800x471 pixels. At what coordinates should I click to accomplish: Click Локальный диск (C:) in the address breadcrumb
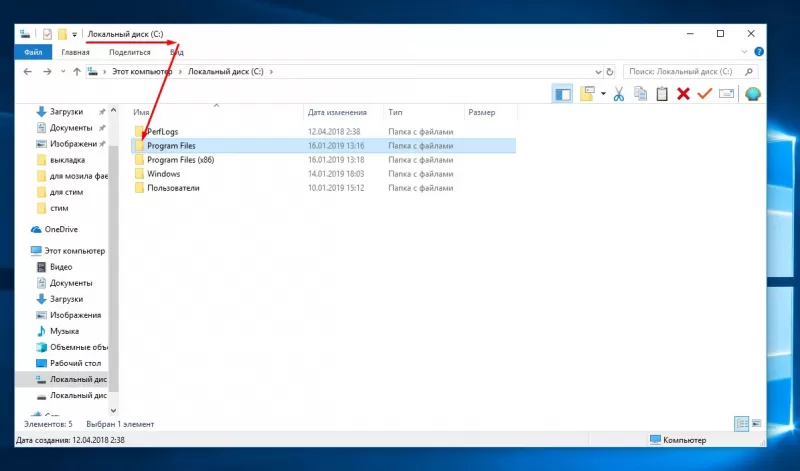[x=226, y=72]
